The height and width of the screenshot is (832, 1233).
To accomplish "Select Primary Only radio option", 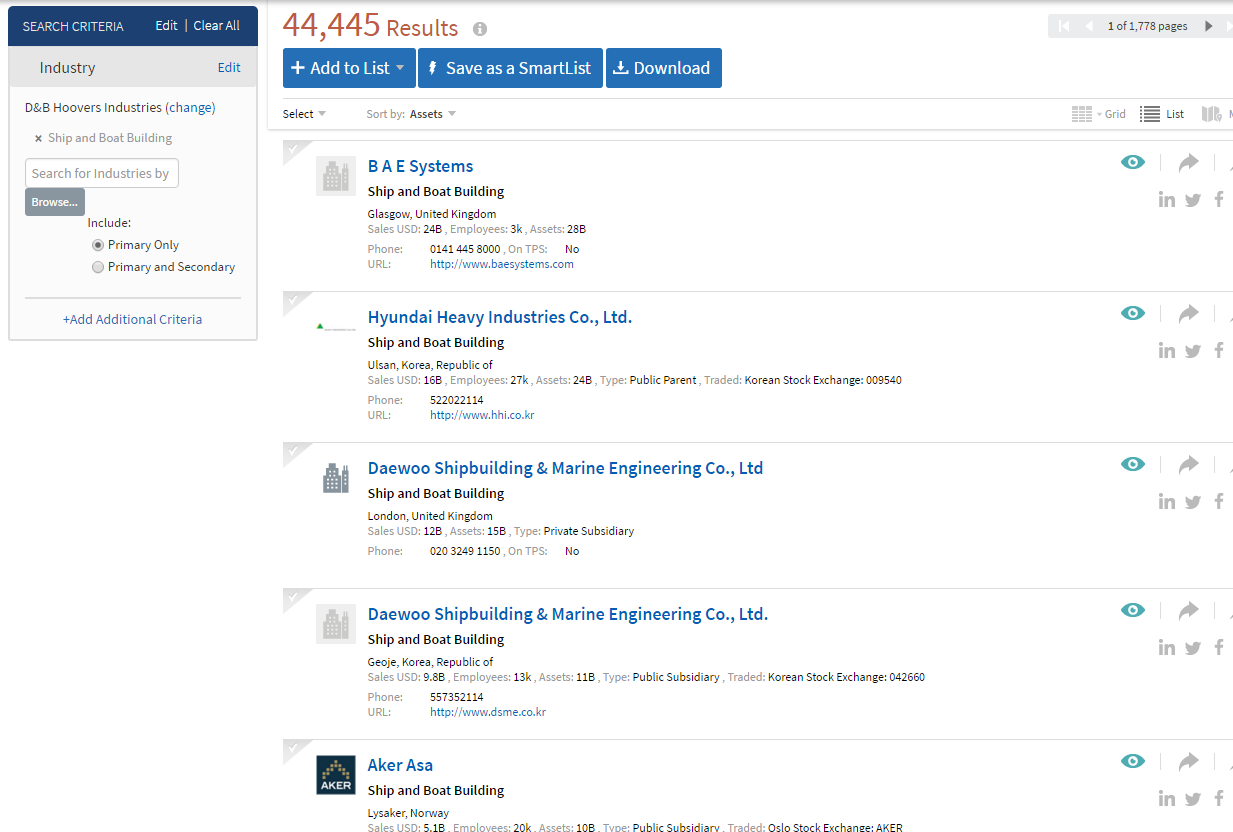I will 97,245.
